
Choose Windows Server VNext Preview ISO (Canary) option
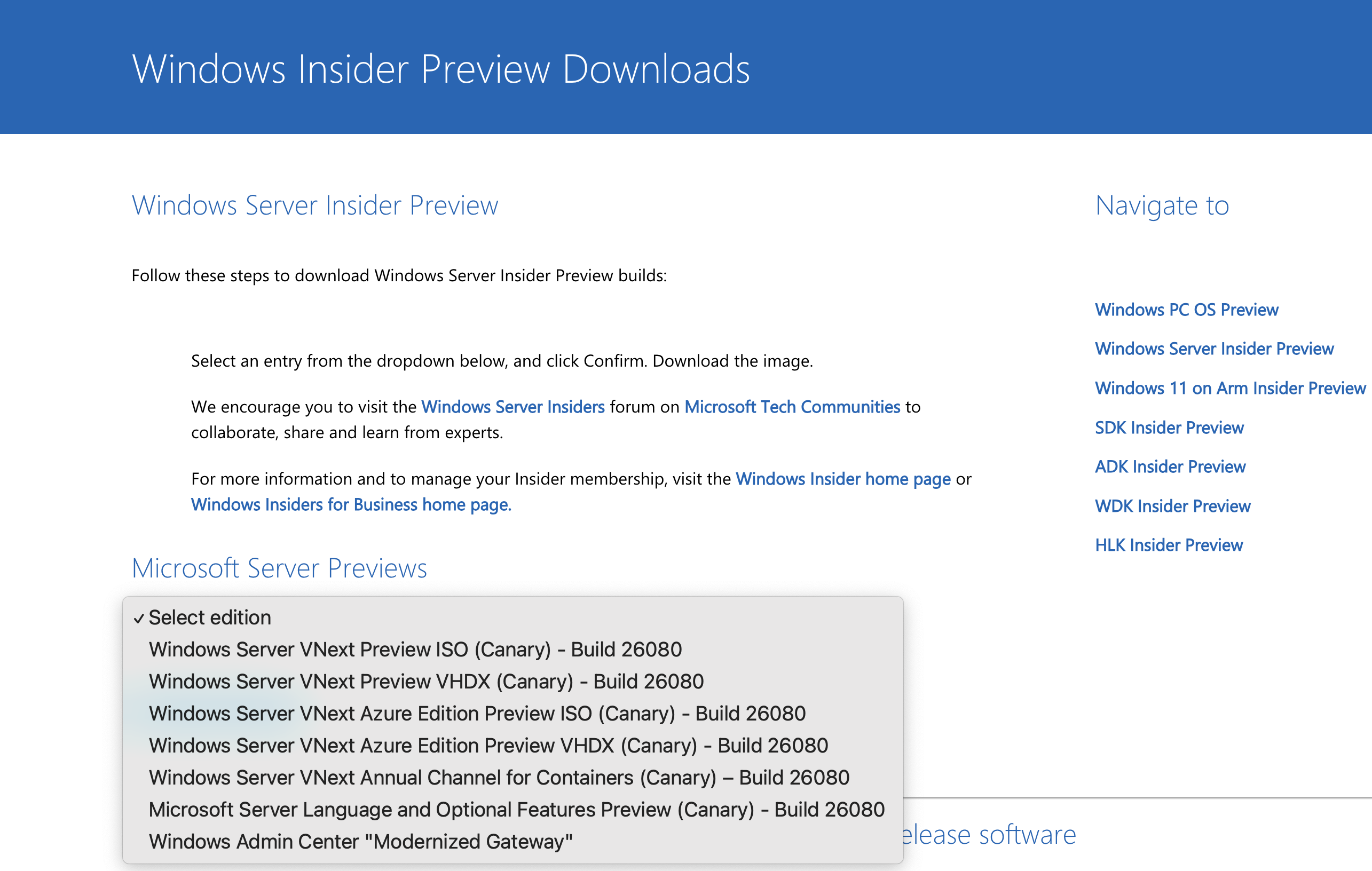pos(513,650)
